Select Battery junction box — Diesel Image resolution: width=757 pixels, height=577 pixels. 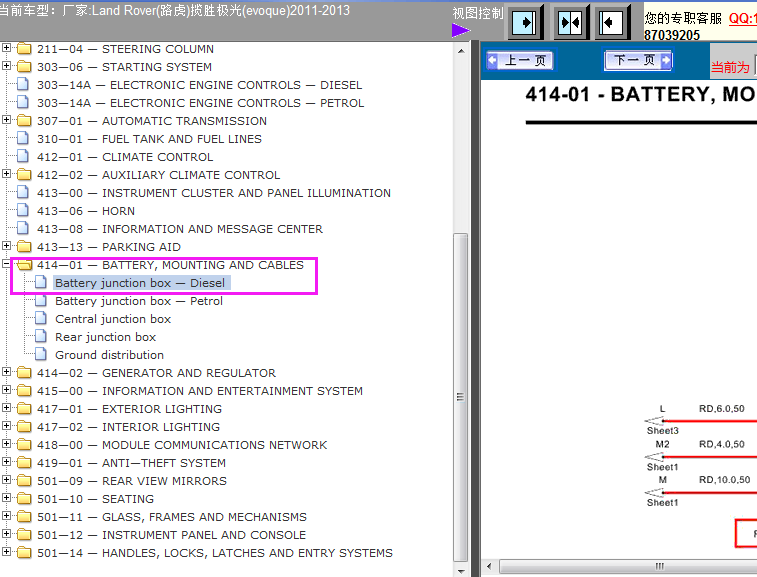point(140,283)
